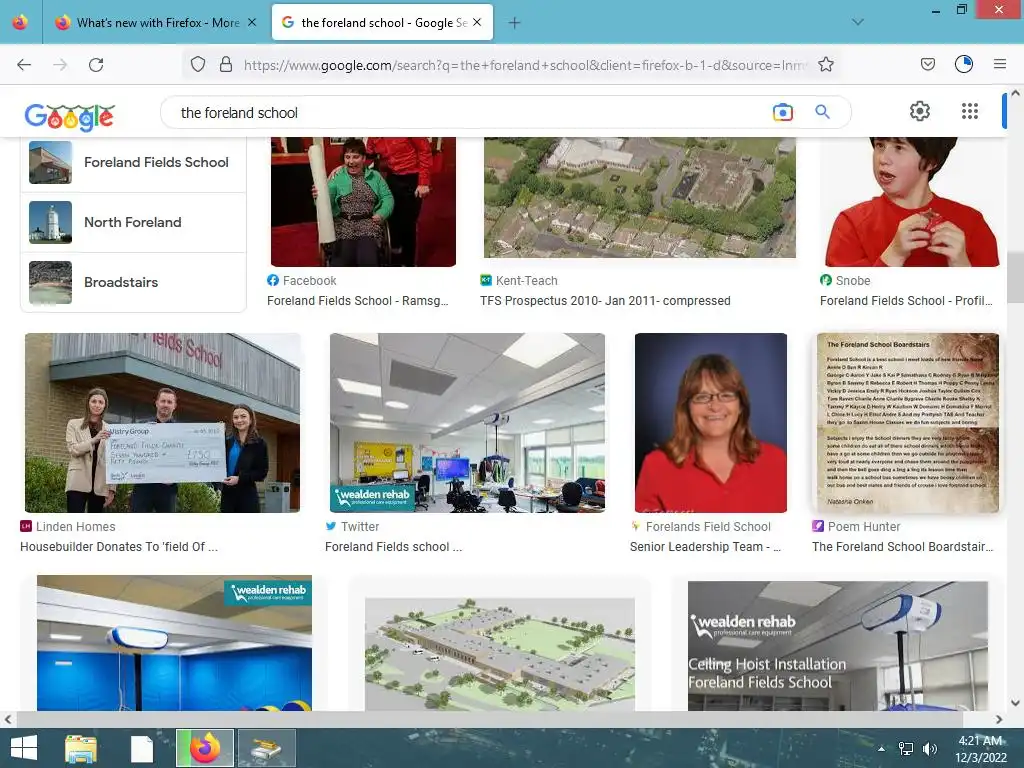Open the woman portrait image

(x=711, y=423)
